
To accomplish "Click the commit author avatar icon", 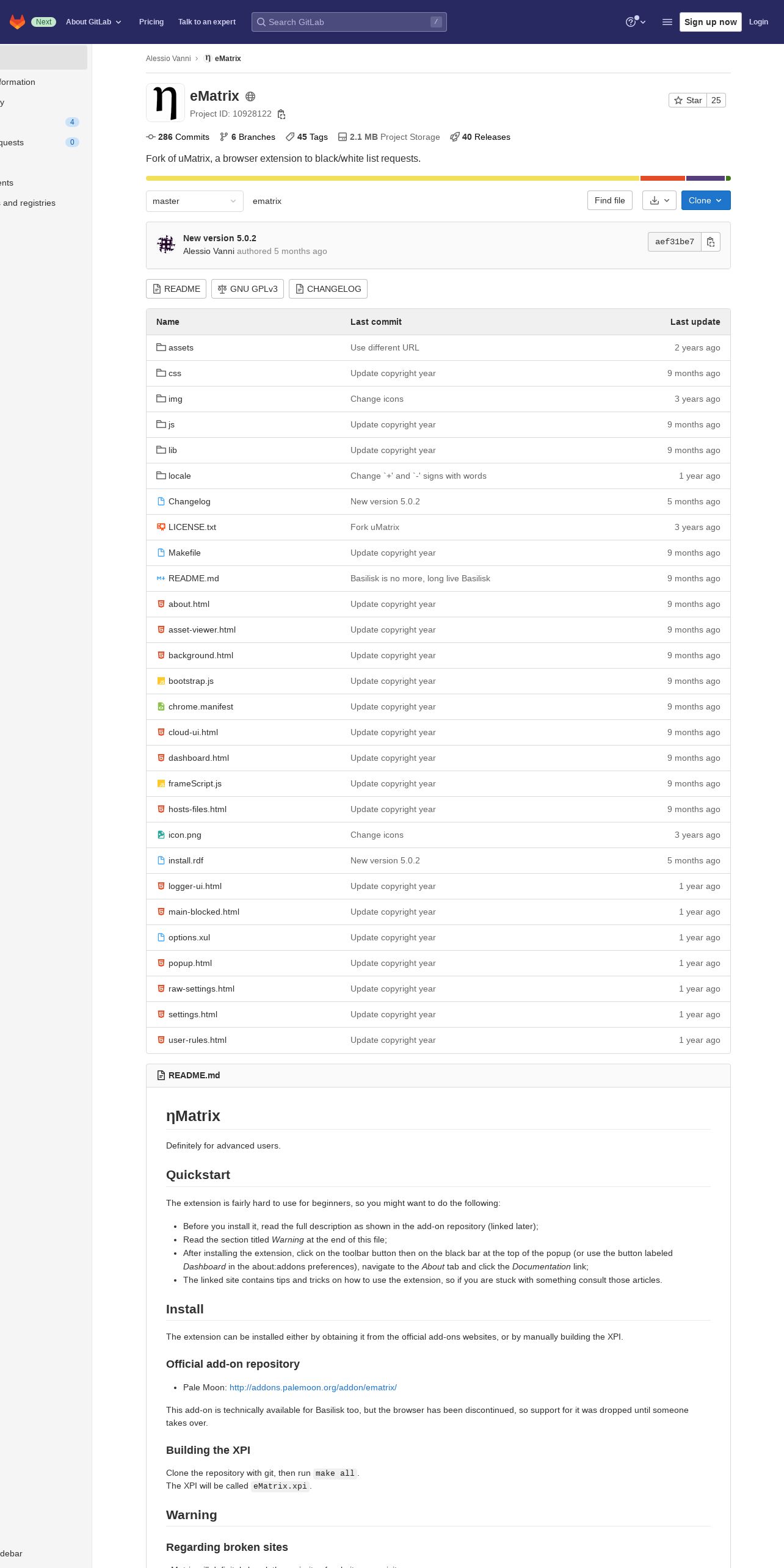I will [x=166, y=244].
